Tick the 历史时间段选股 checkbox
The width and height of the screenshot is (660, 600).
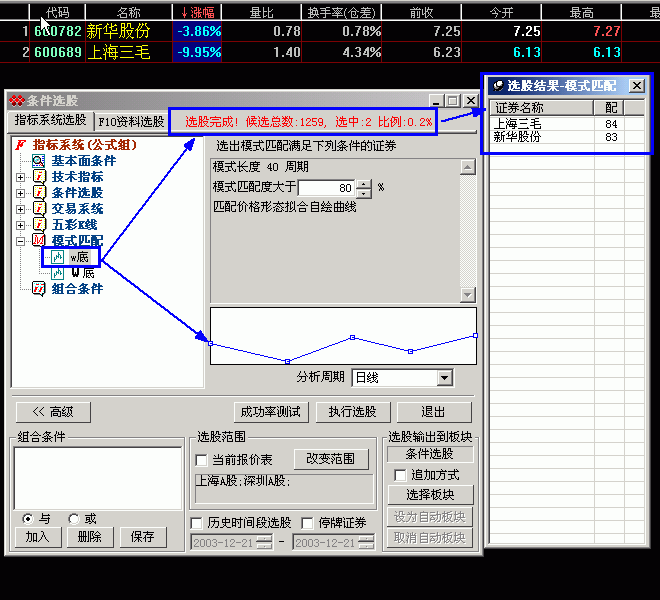pos(197,523)
